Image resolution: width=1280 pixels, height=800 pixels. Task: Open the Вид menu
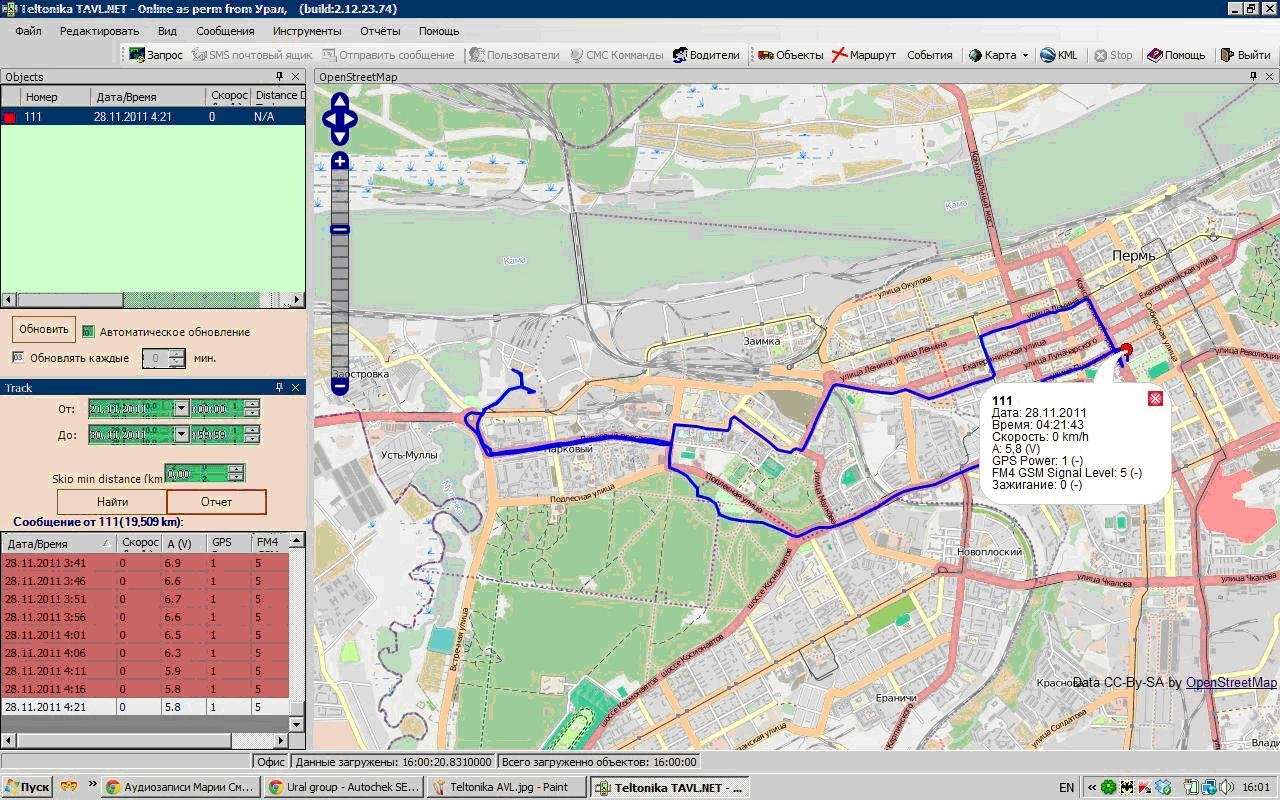click(x=167, y=31)
